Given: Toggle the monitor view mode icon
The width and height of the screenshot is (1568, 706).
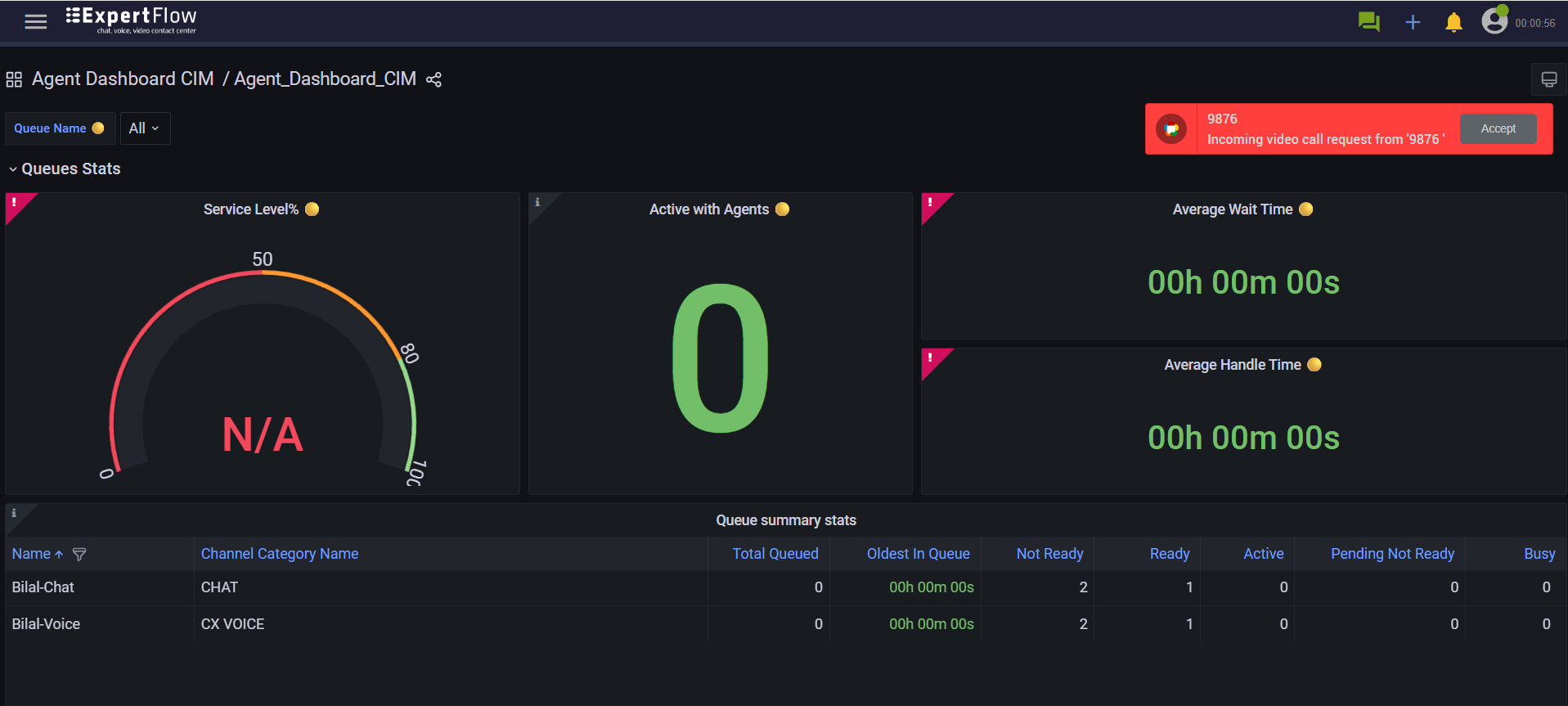Looking at the screenshot, I should click(x=1548, y=79).
